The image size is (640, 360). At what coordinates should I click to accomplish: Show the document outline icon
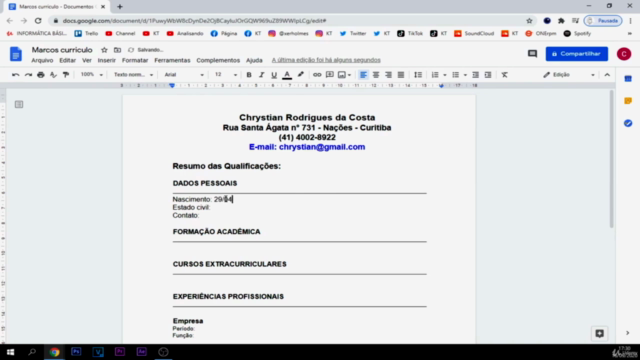pyautogui.click(x=19, y=104)
